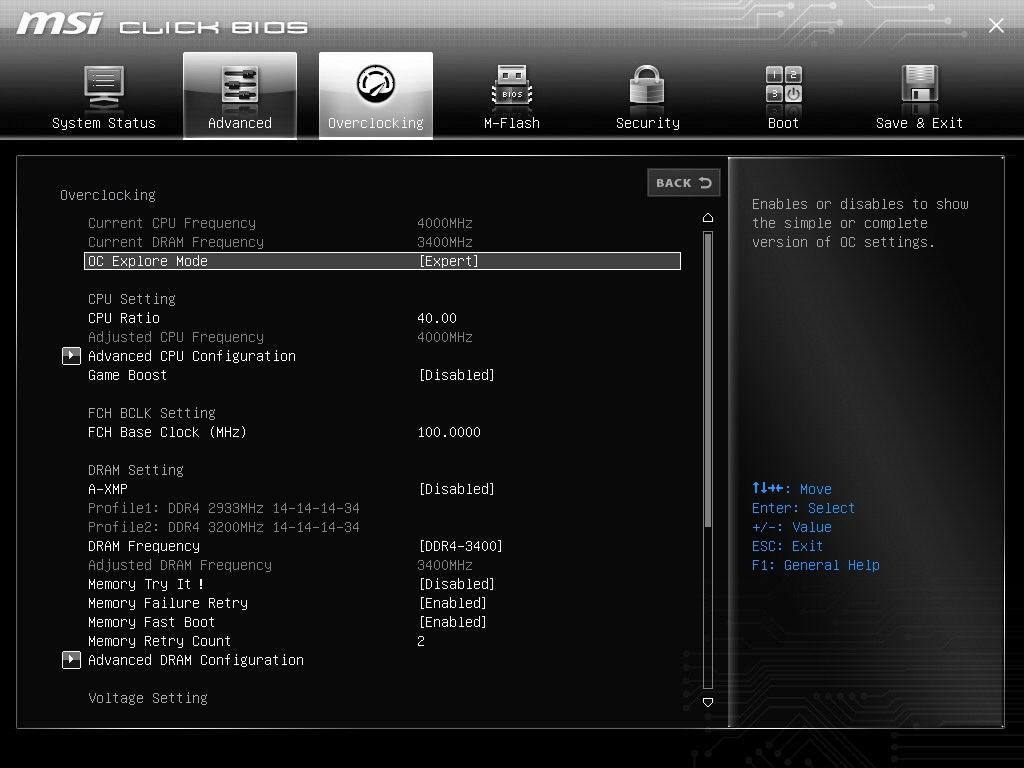Click the Voltage Setting section heading
This screenshot has width=1024, height=768.
coord(148,698)
